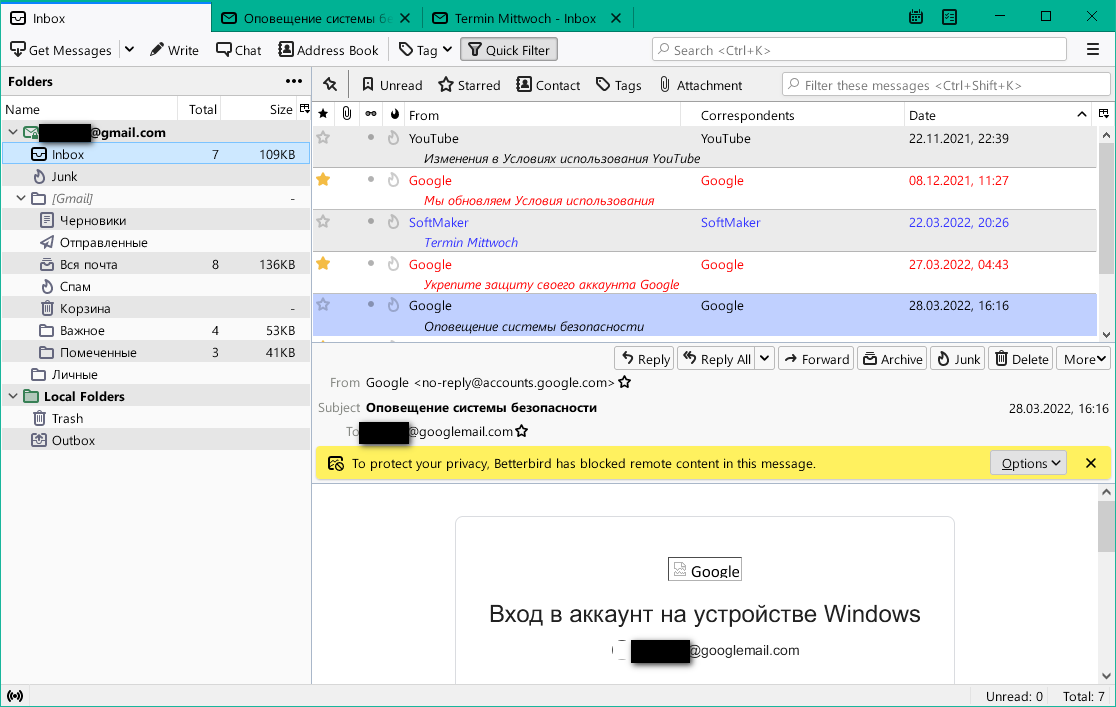Screen dimensions: 1116x707
Task: Click the folder column picker icon
Action: (x=305, y=109)
